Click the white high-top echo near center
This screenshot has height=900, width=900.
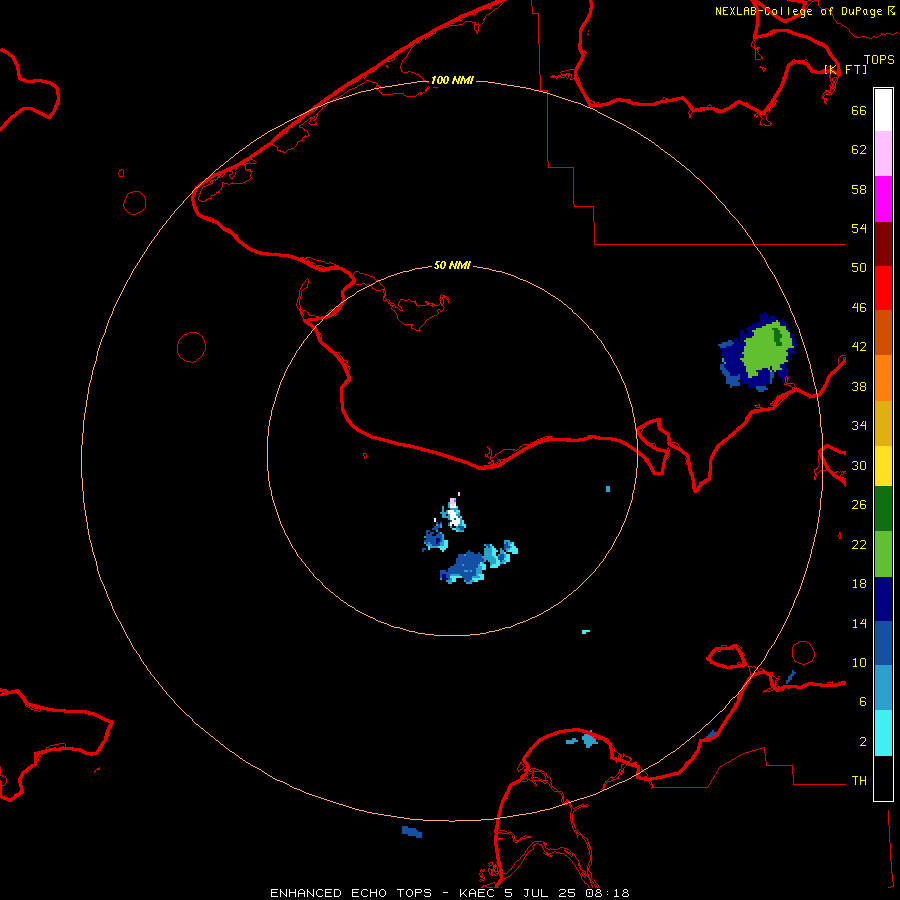[455, 517]
